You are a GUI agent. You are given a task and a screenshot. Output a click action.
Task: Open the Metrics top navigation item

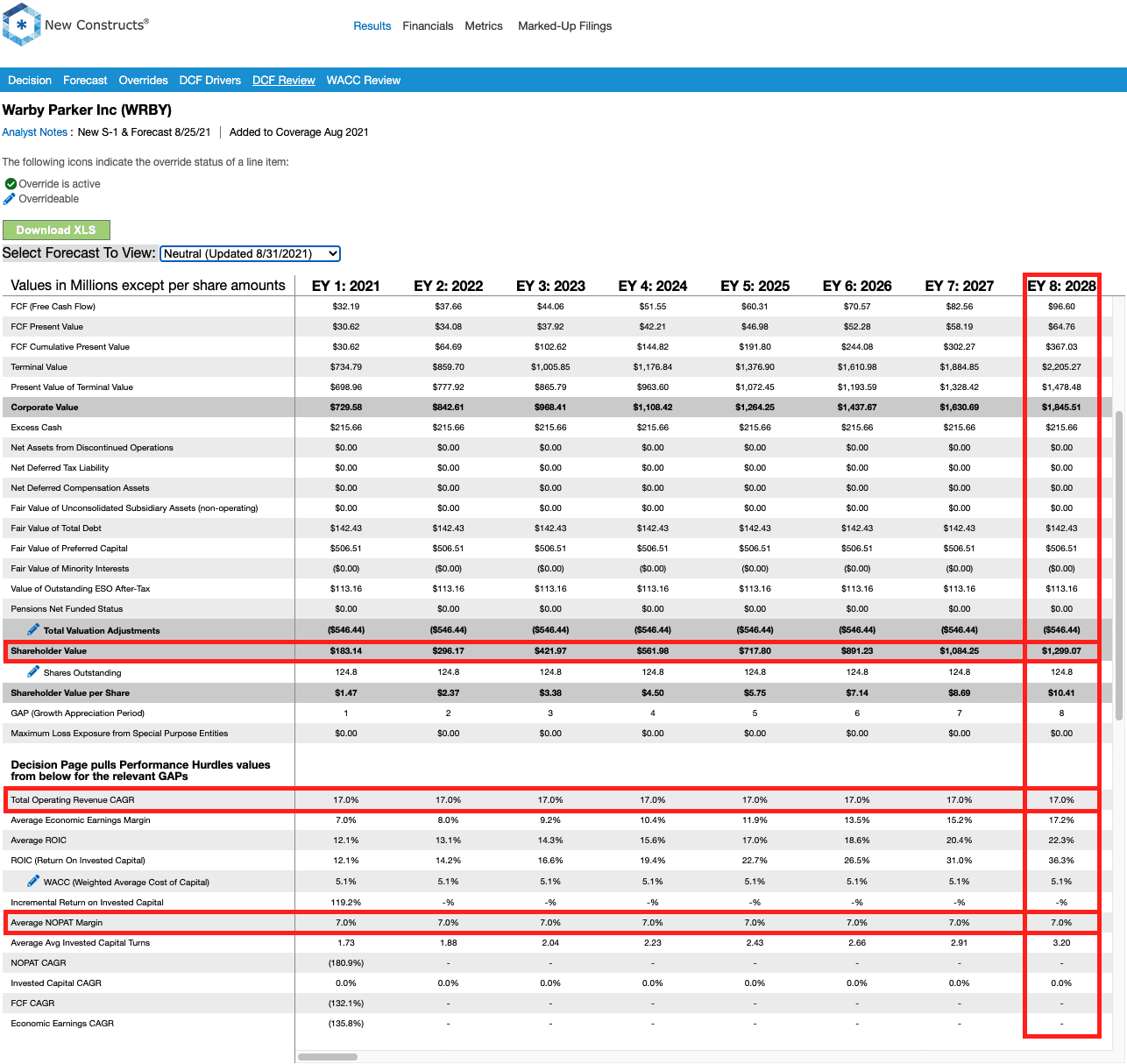pyautogui.click(x=484, y=26)
